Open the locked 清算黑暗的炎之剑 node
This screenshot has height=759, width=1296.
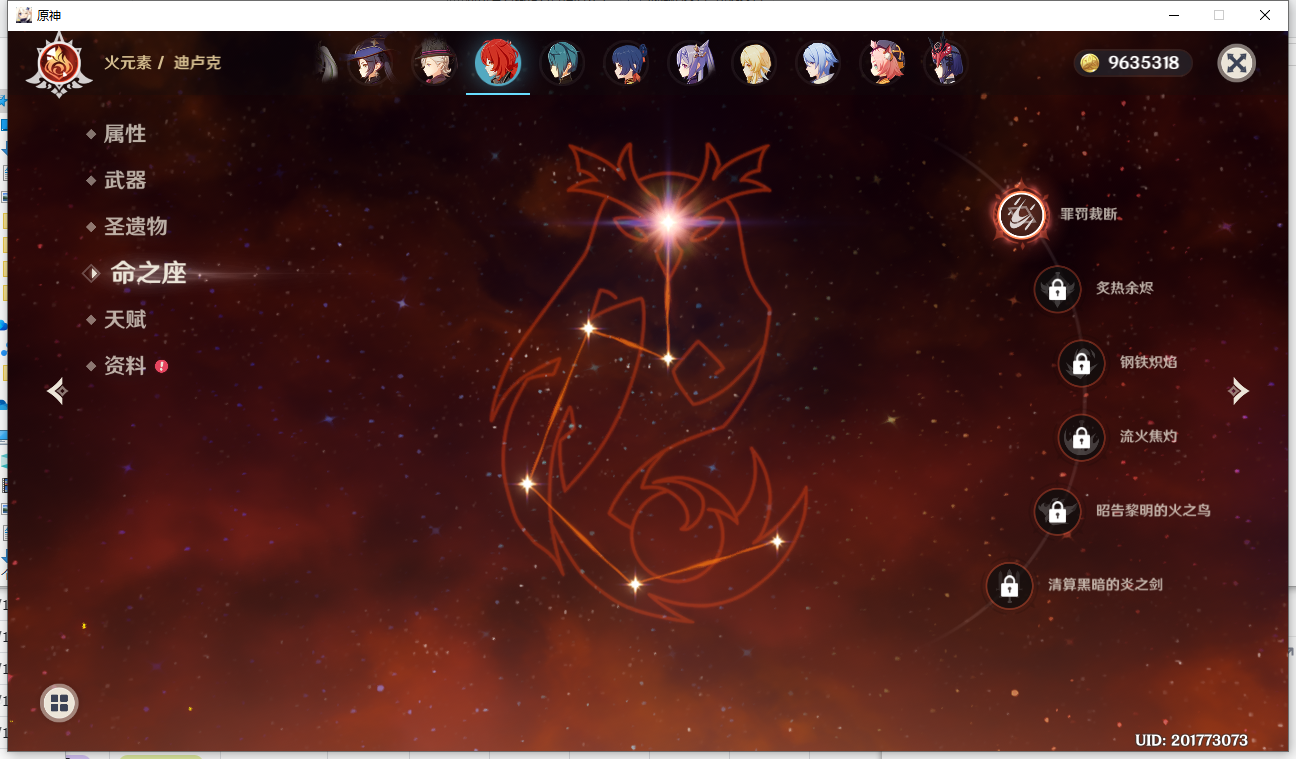coord(1009,585)
